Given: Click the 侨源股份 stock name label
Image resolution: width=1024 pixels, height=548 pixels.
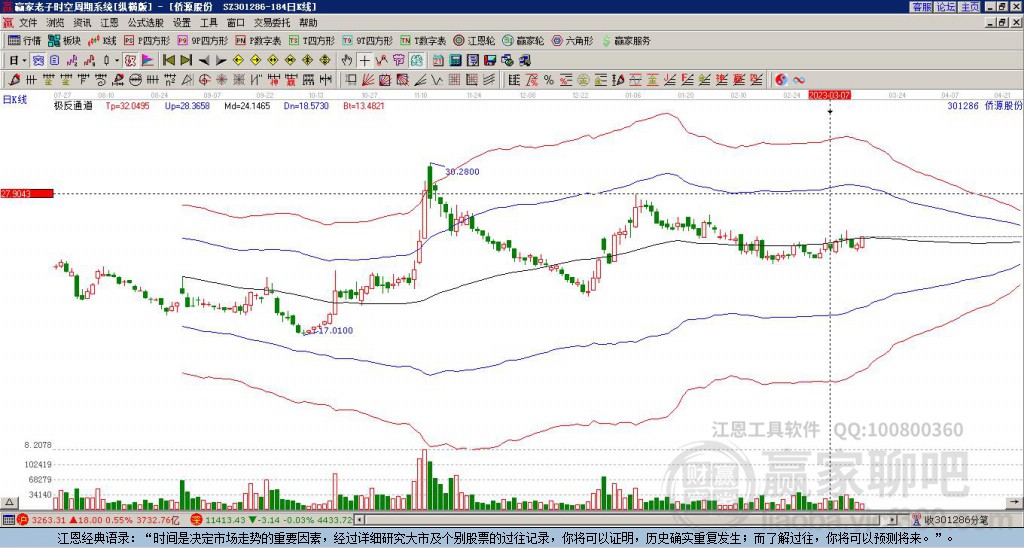Looking at the screenshot, I should [1003, 105].
